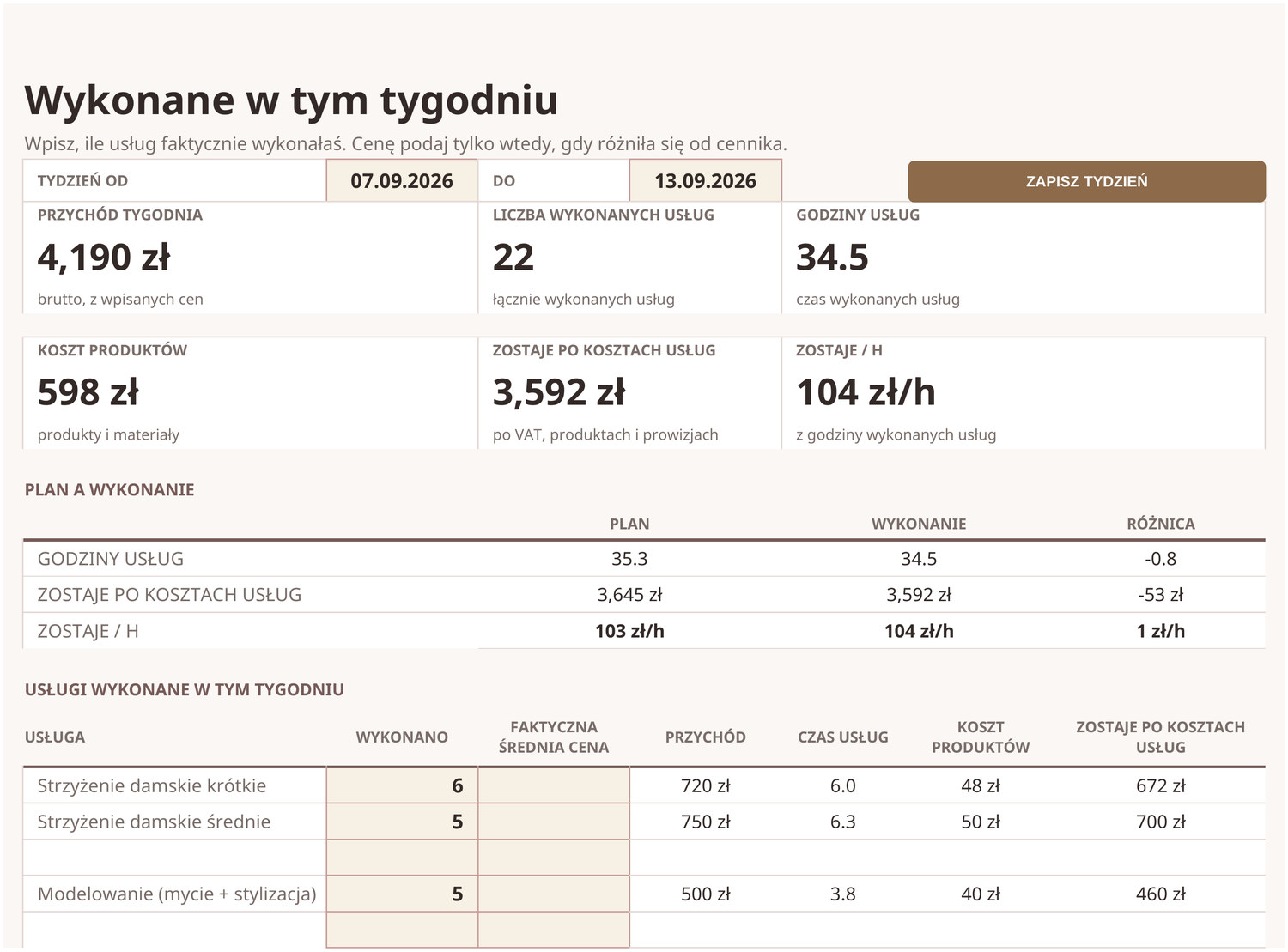Select planned hours value 35.3

pyautogui.click(x=629, y=559)
